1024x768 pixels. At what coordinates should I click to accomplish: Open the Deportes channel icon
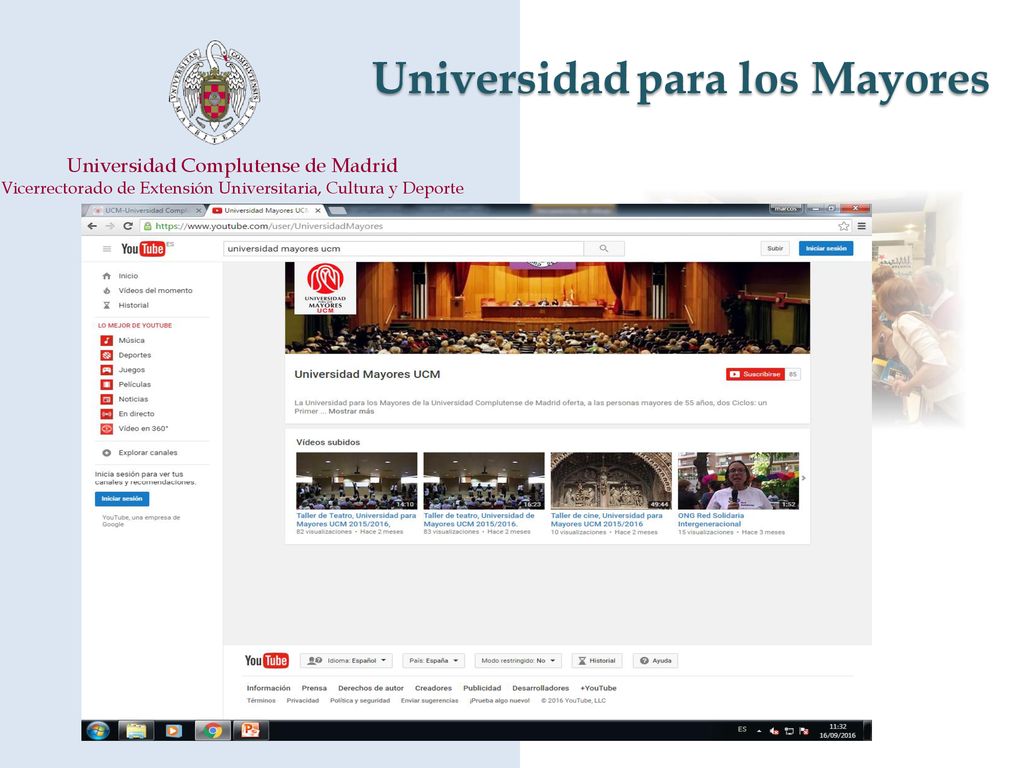click(x=106, y=355)
